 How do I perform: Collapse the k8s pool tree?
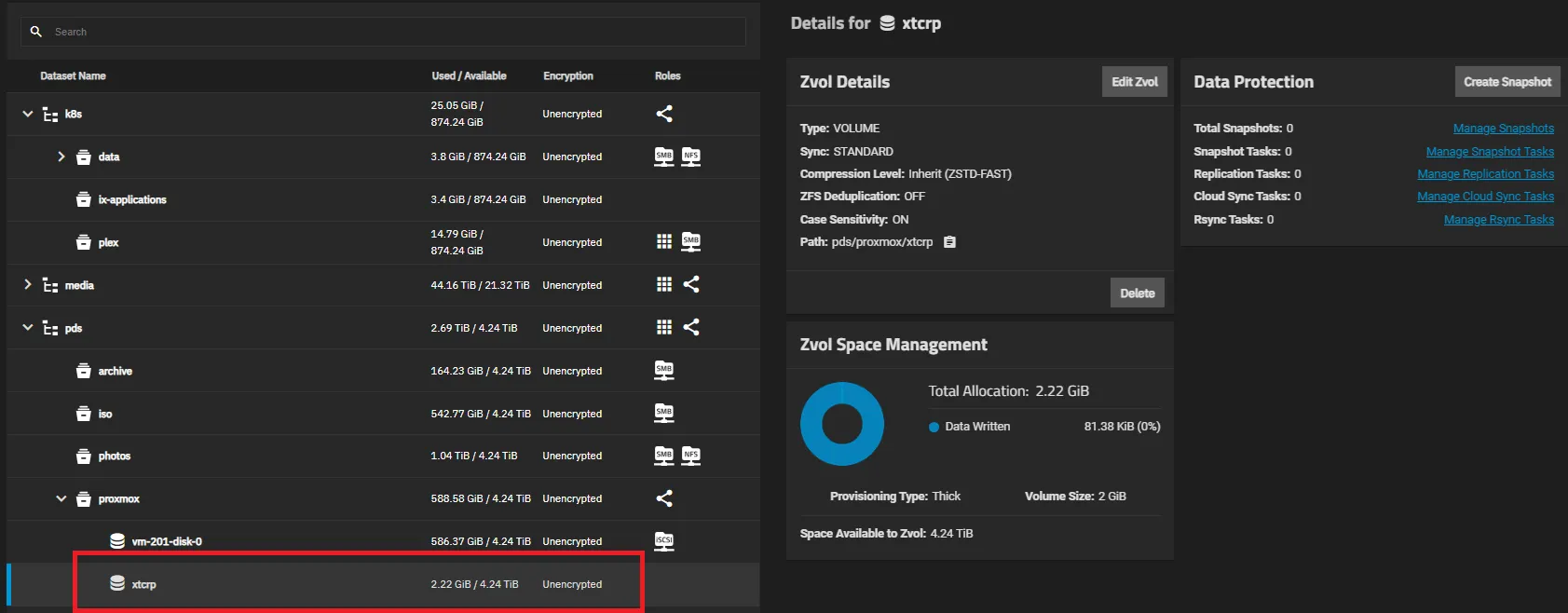click(x=28, y=114)
